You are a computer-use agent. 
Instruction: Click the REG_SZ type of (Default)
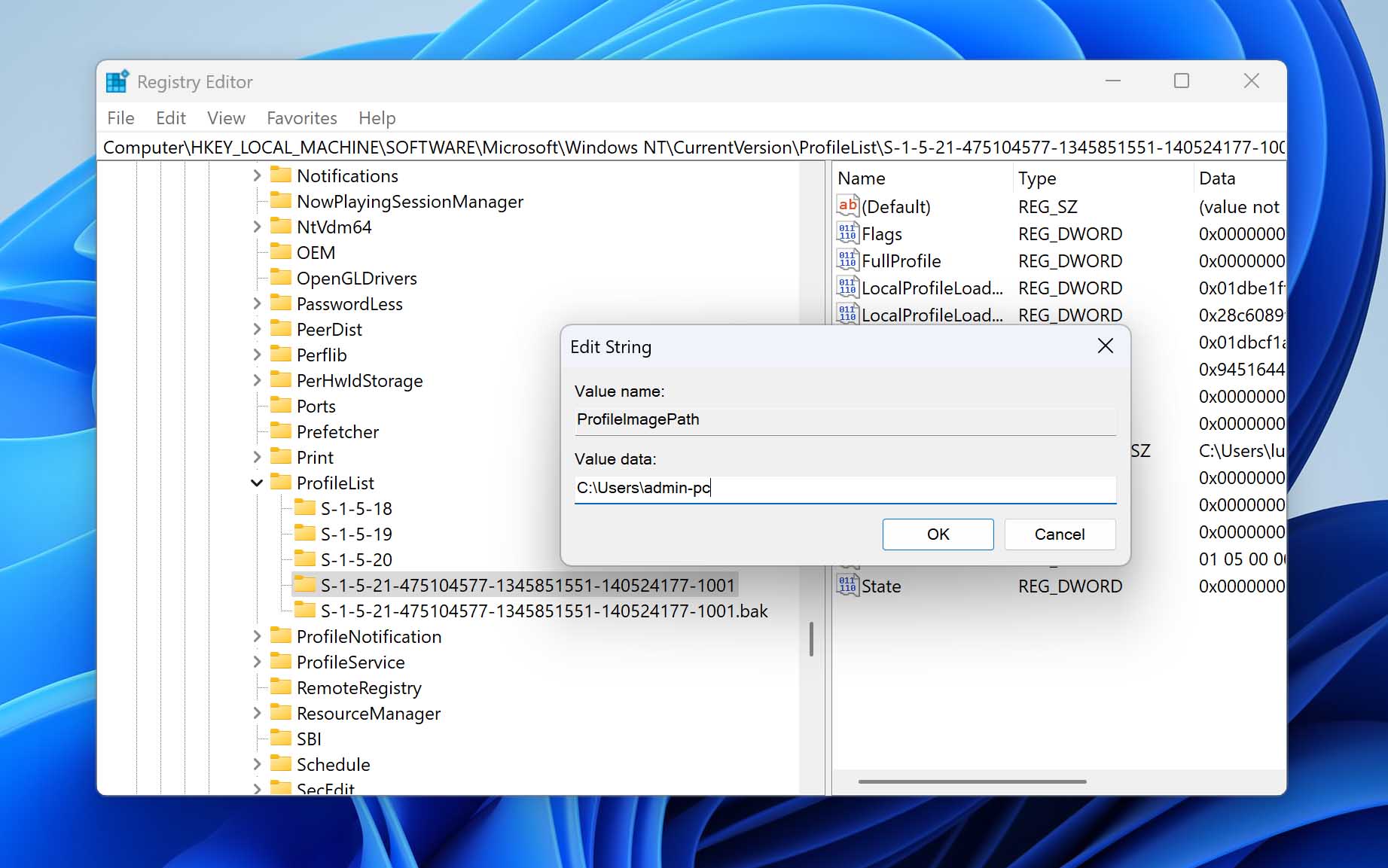1048,206
